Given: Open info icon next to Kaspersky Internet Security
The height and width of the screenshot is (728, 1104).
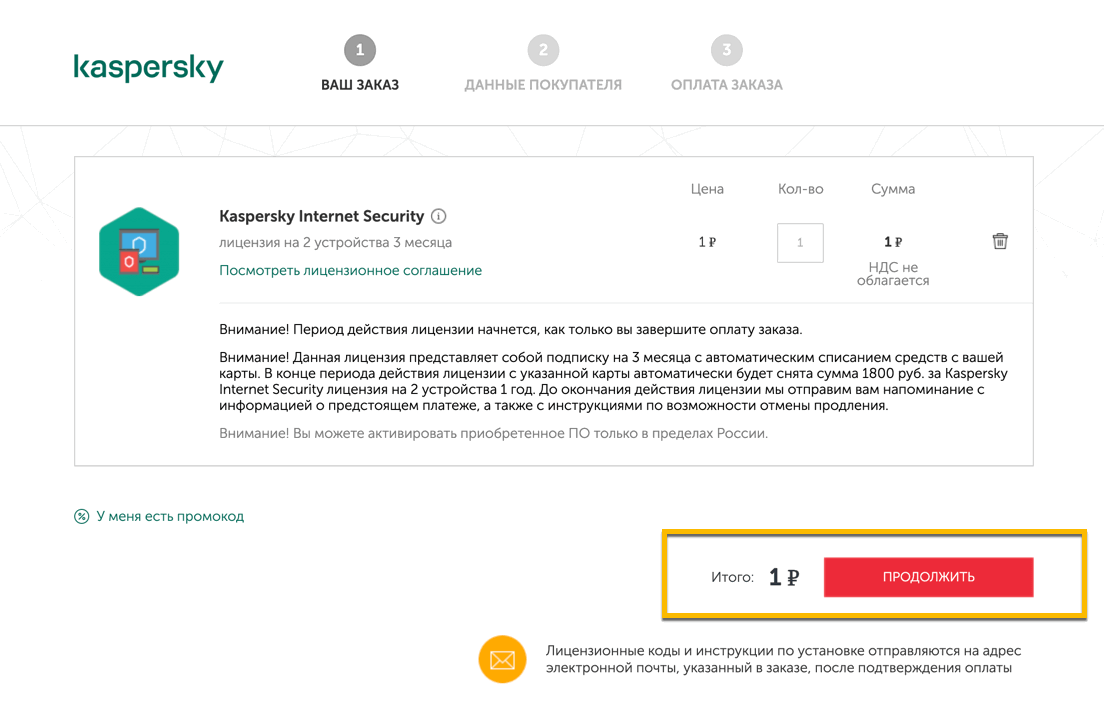Looking at the screenshot, I should point(439,216).
